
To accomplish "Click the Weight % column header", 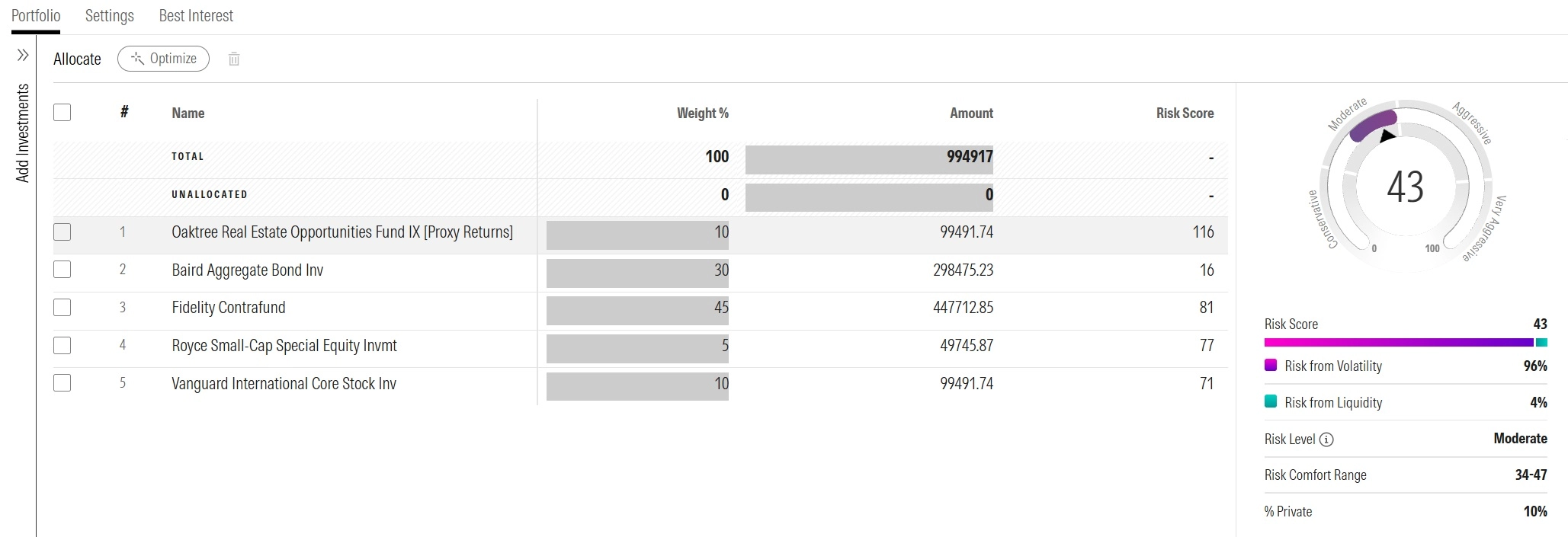I will pyautogui.click(x=703, y=113).
